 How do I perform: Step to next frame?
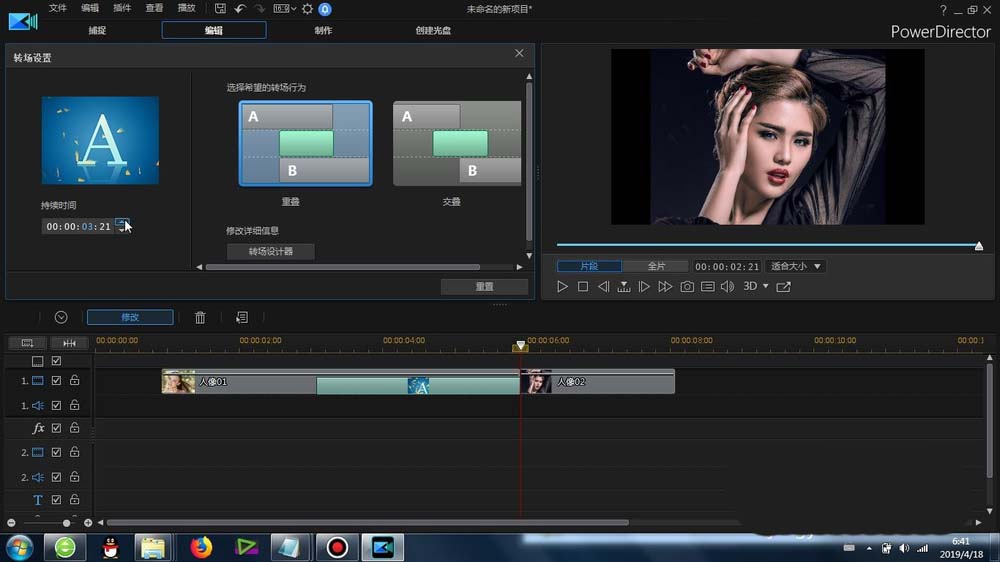(x=644, y=286)
